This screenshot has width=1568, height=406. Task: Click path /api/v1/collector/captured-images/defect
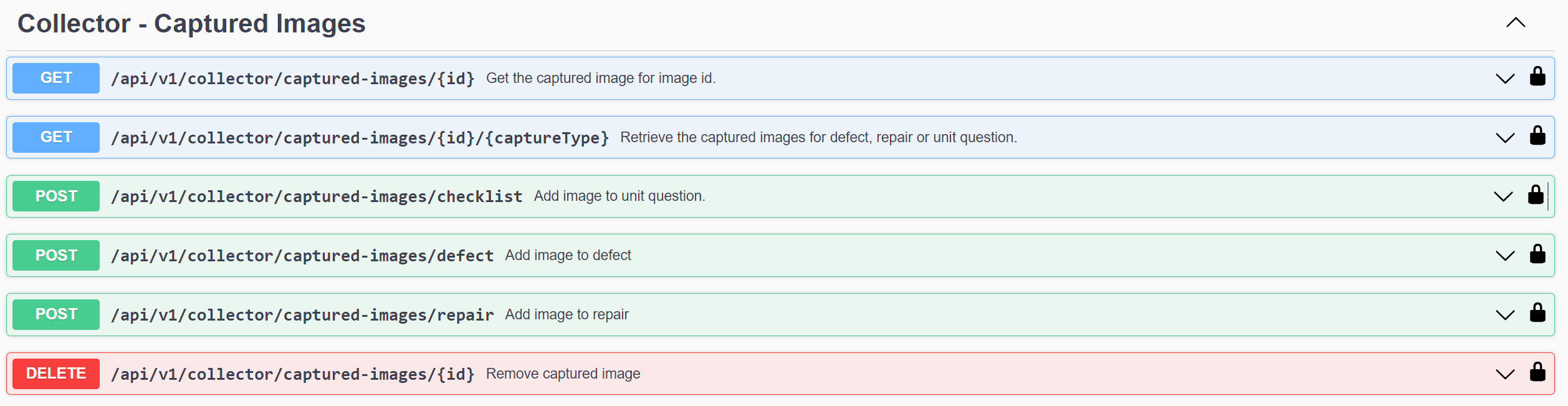(302, 256)
